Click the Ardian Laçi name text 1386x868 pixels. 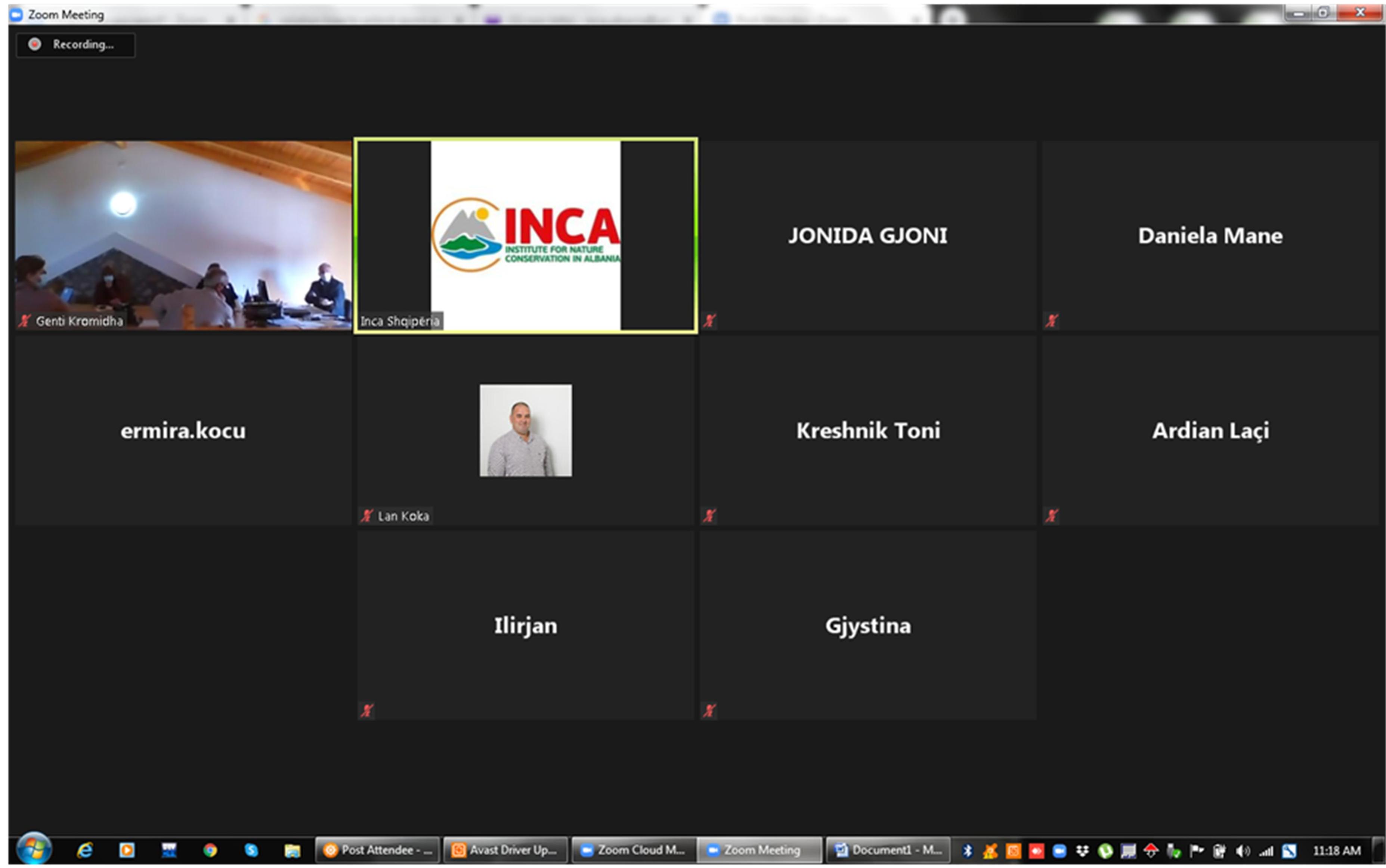1210,431
